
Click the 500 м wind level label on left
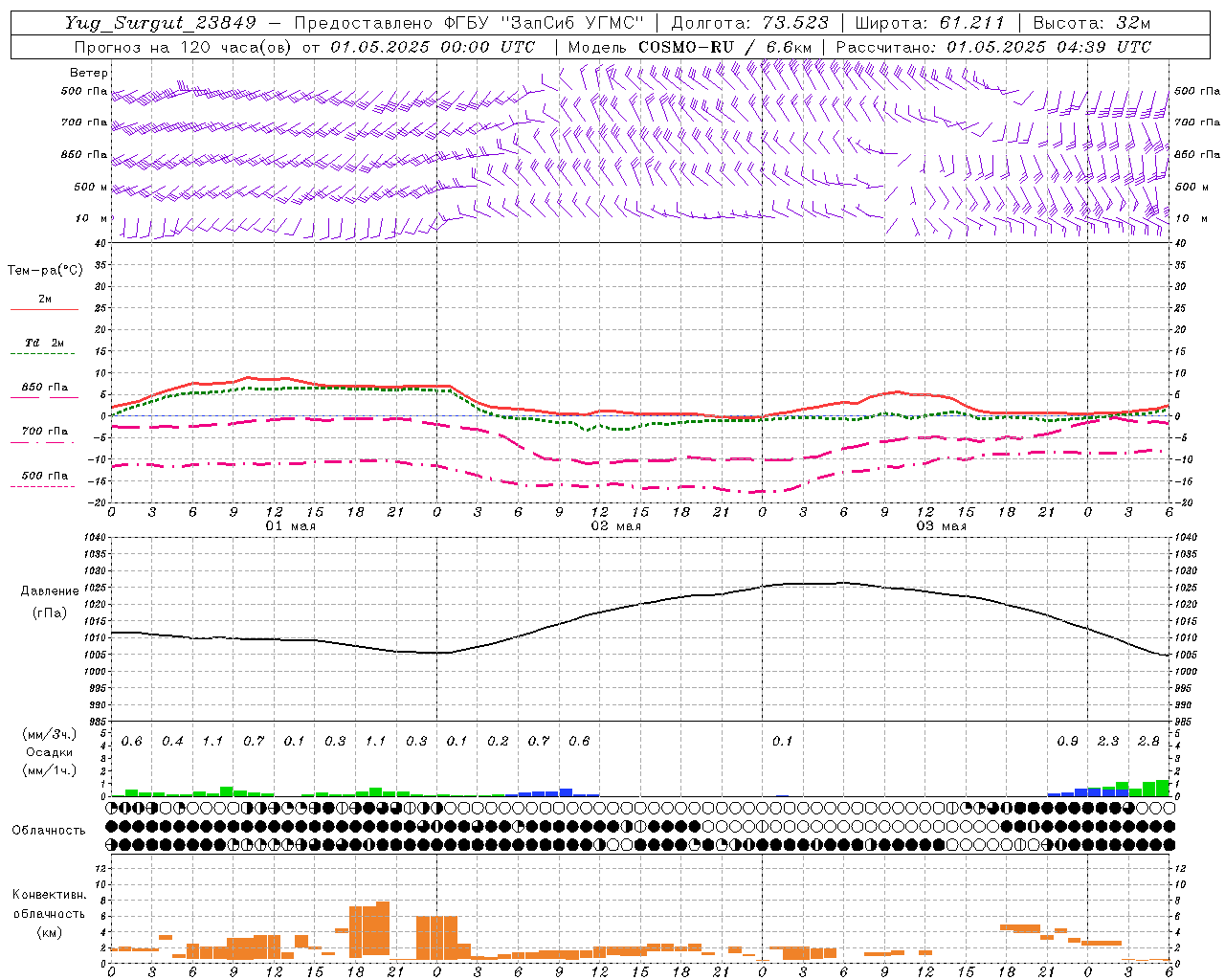tap(91, 187)
